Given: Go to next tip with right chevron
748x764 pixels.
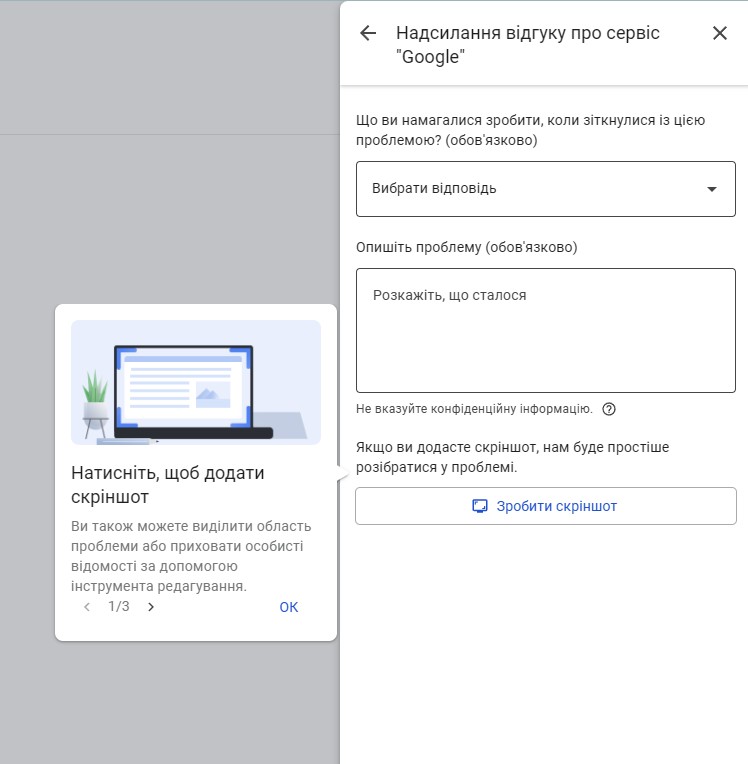Looking at the screenshot, I should pos(151,607).
